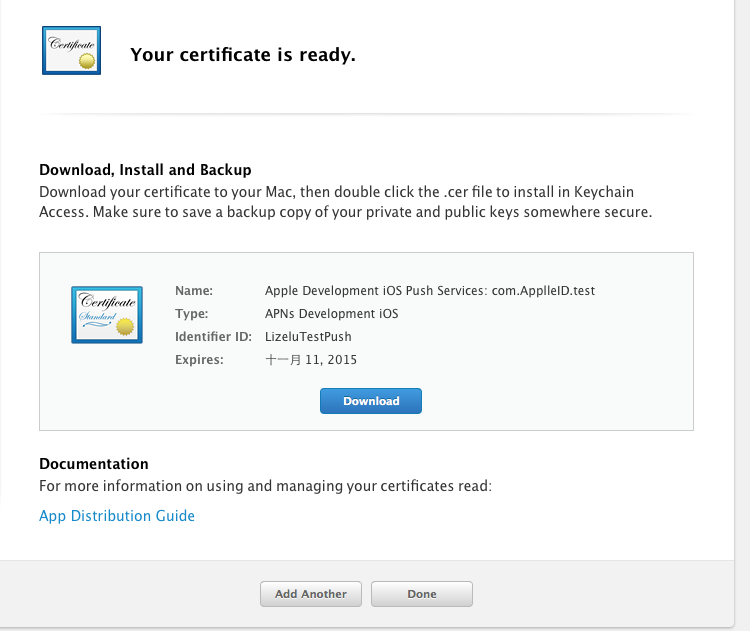Image resolution: width=750 pixels, height=631 pixels.
Task: Click the Documentation heading
Action: (x=94, y=464)
